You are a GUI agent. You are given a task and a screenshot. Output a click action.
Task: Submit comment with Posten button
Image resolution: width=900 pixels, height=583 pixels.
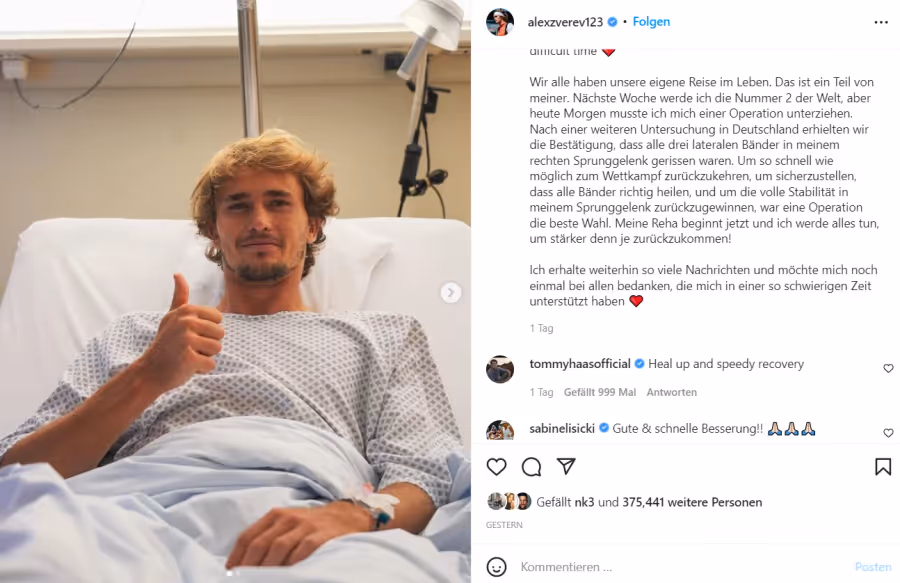pos(873,567)
